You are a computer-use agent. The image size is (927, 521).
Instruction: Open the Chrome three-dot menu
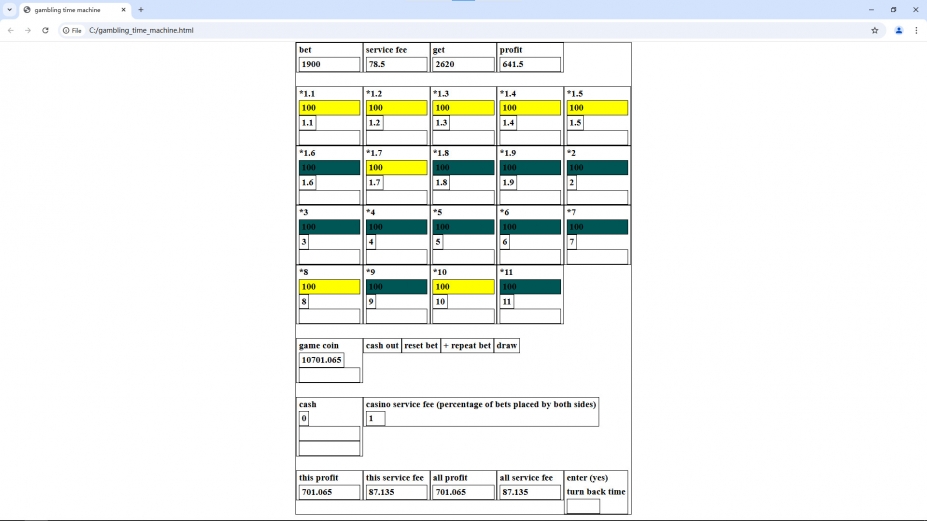pyautogui.click(x=916, y=30)
